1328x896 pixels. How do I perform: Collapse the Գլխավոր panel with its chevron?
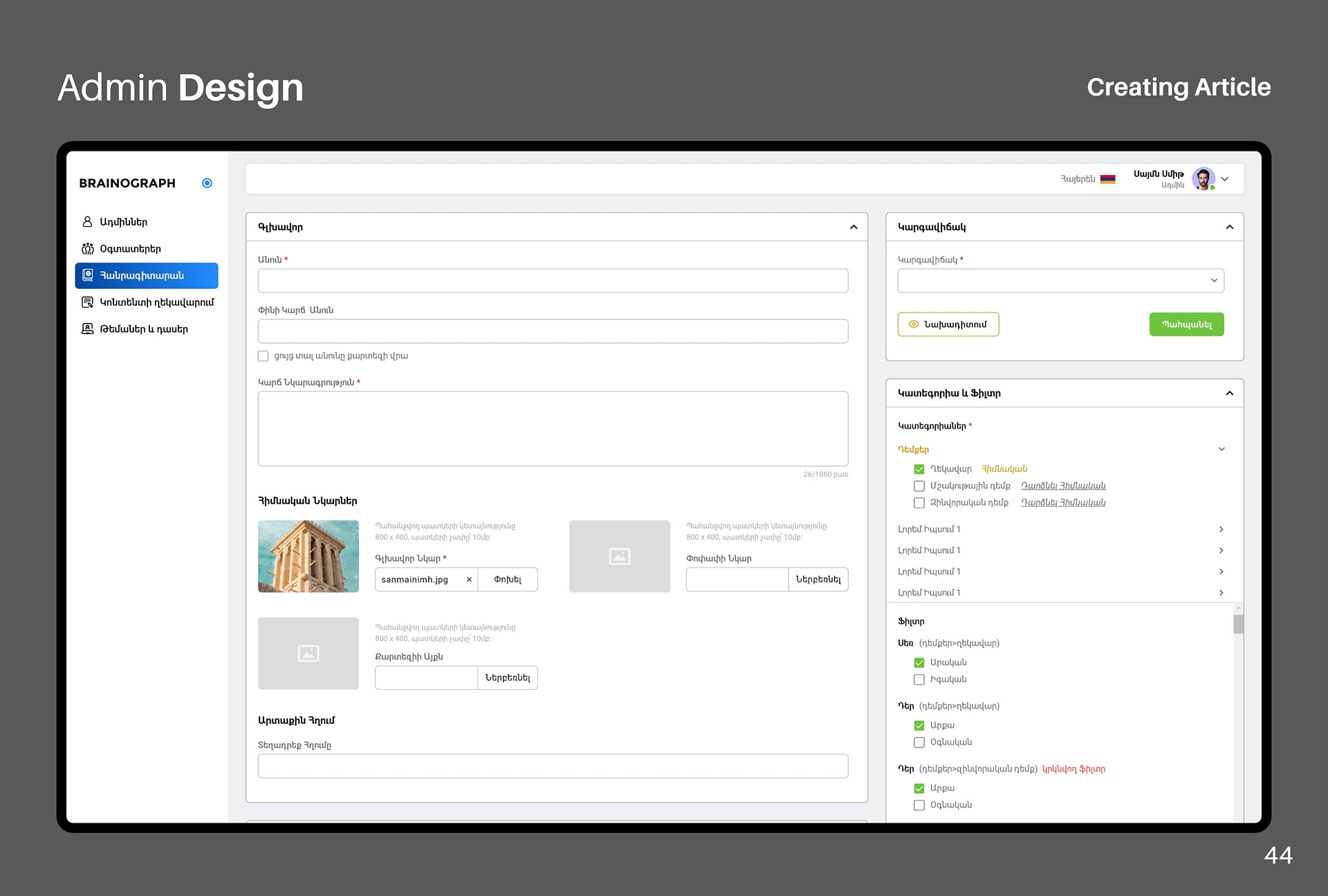click(854, 227)
